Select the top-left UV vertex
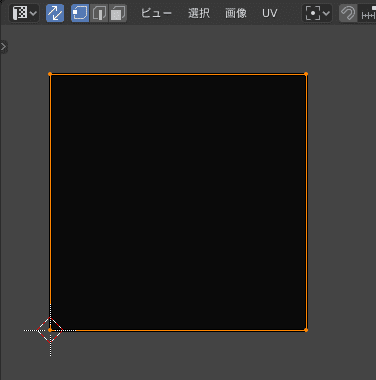 coord(50,74)
